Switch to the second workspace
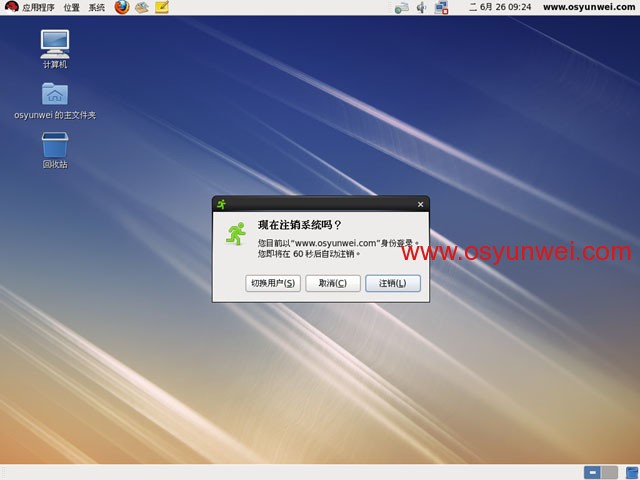The image size is (640, 480). click(609, 473)
